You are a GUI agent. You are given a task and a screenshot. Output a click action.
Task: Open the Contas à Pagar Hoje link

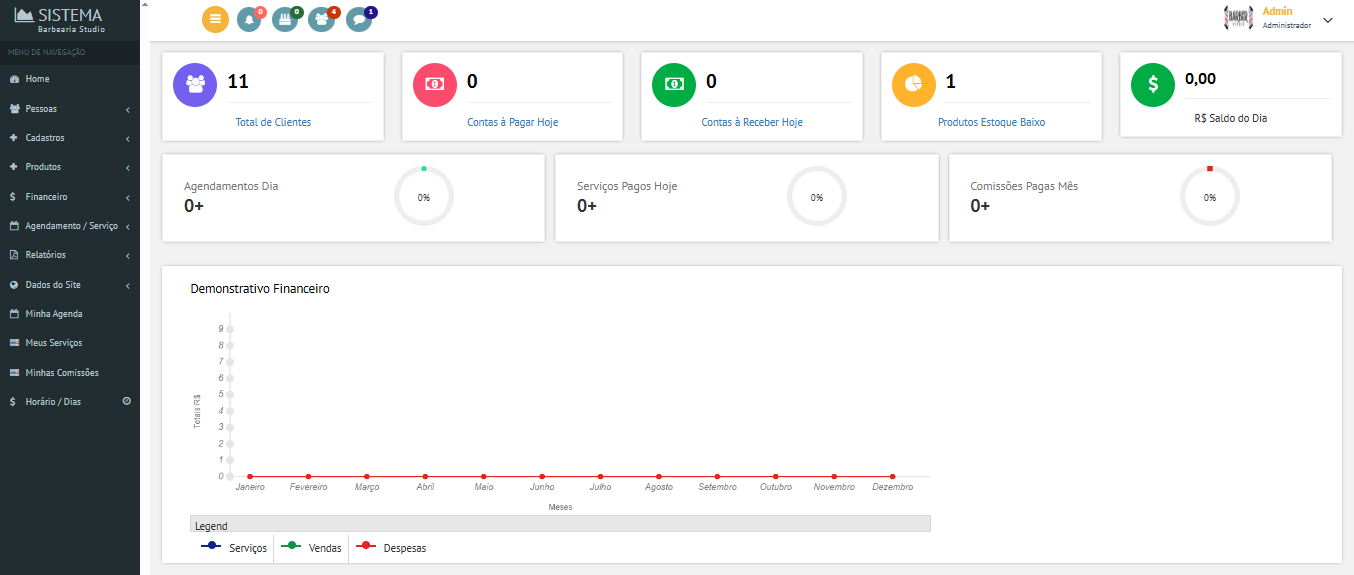(x=512, y=122)
